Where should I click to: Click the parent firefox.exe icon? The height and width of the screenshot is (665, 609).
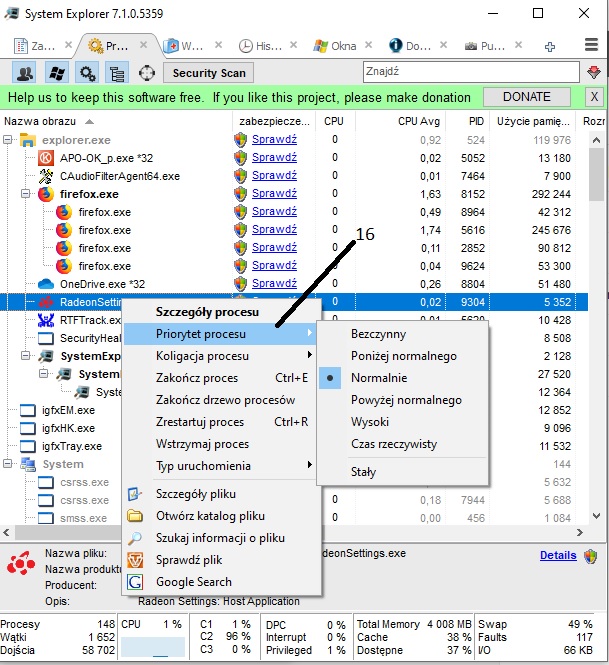46,194
